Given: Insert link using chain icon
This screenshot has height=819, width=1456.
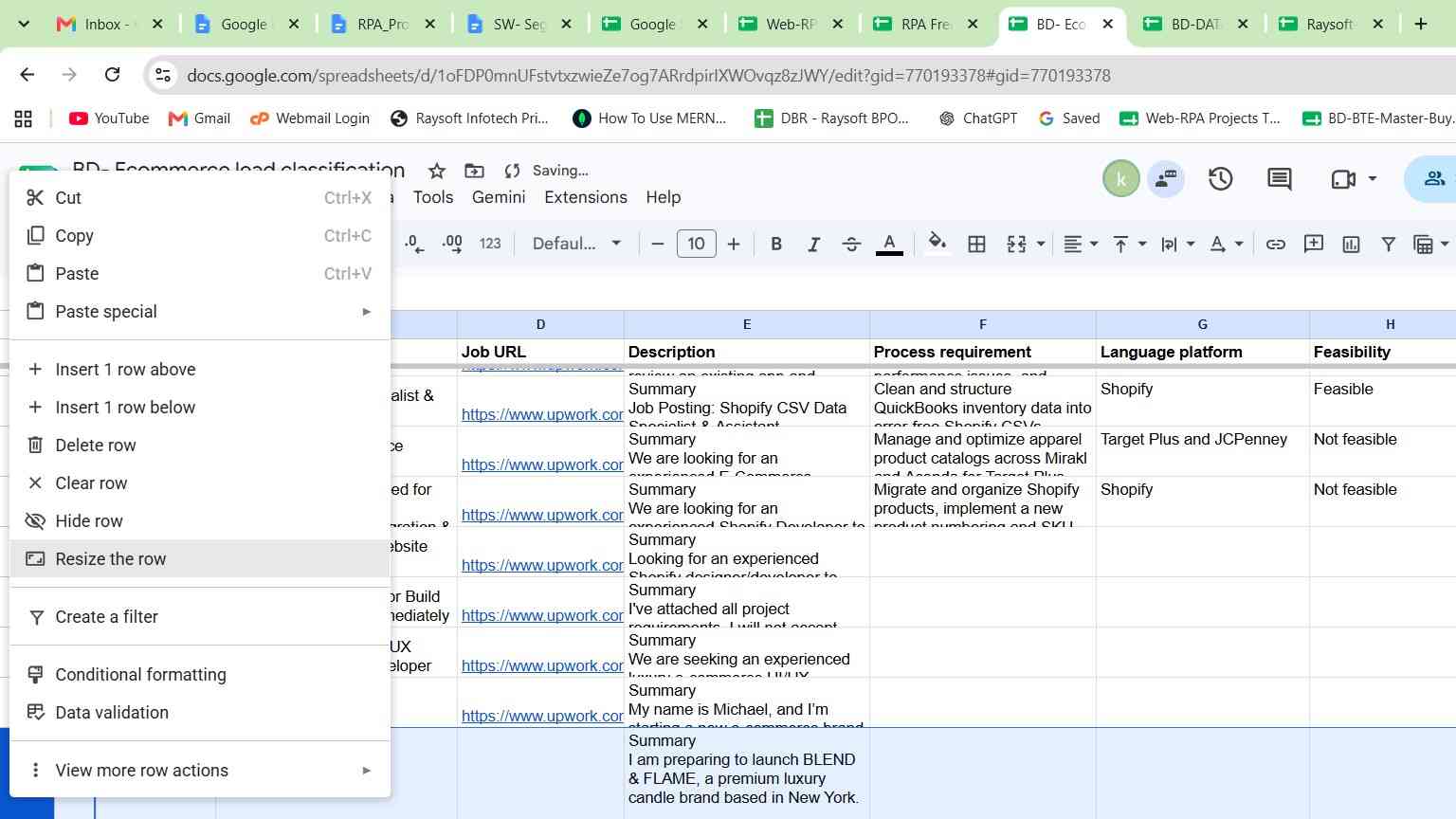Looking at the screenshot, I should click(x=1276, y=244).
